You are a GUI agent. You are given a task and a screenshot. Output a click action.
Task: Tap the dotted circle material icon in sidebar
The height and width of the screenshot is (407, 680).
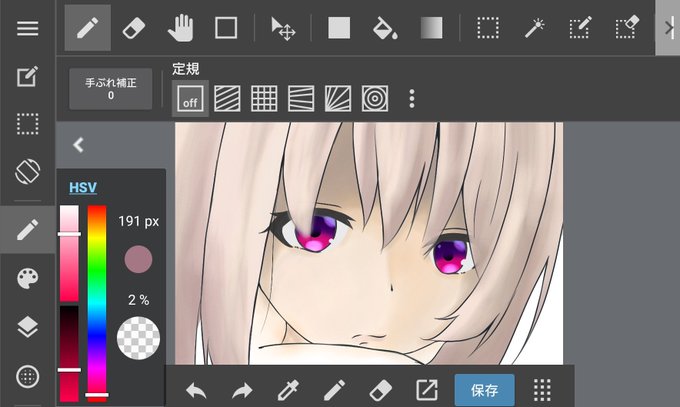(27, 376)
